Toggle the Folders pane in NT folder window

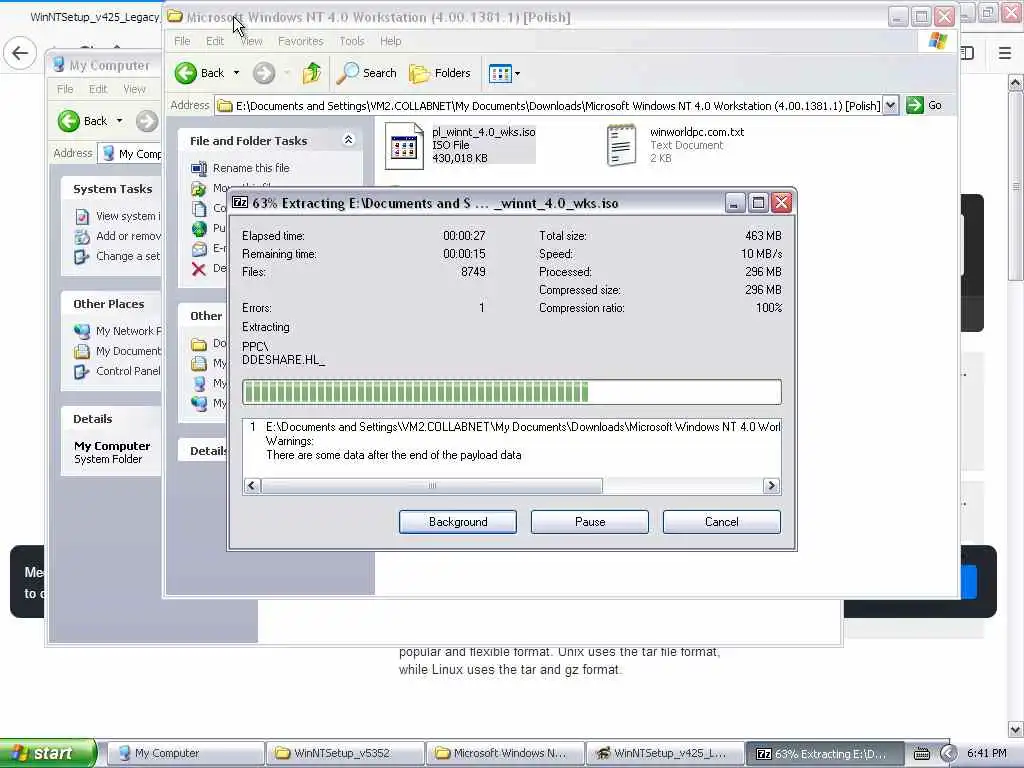tap(440, 73)
